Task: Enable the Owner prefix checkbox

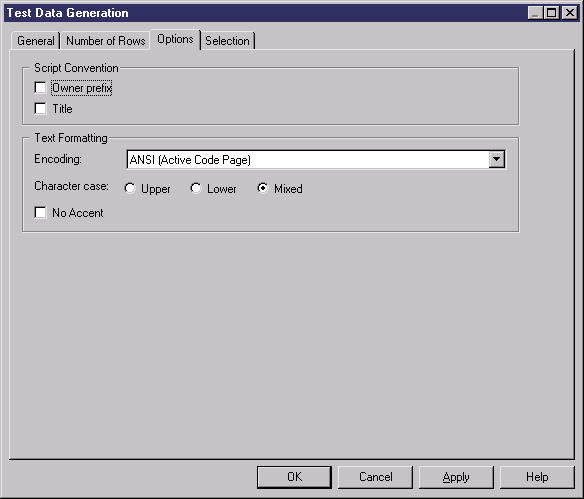Action: coord(40,88)
